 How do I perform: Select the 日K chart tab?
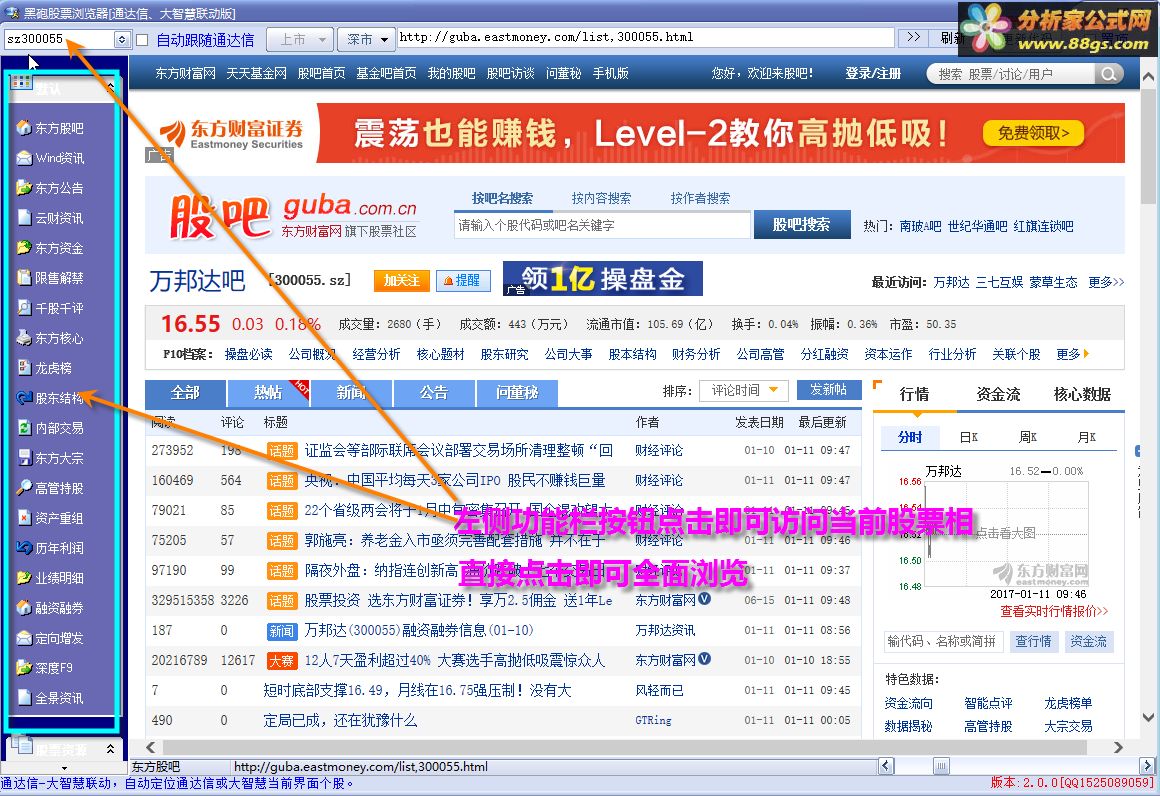point(968,437)
